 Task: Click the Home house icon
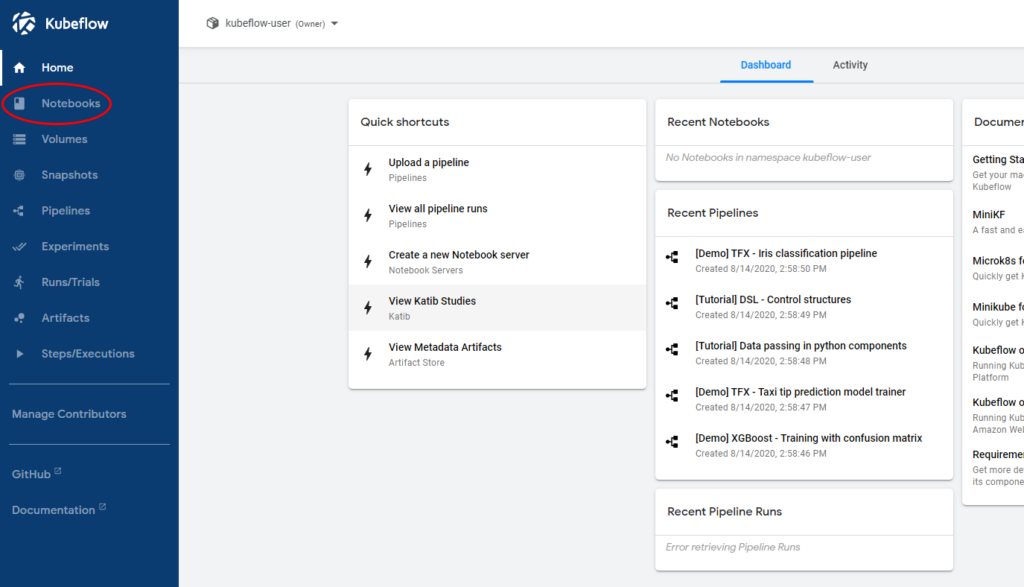(x=20, y=67)
